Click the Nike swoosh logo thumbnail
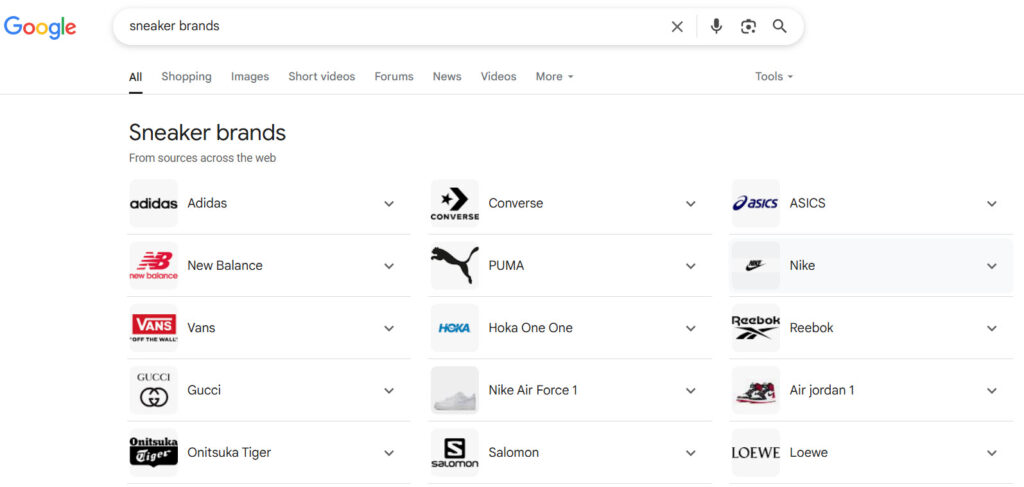 [756, 266]
